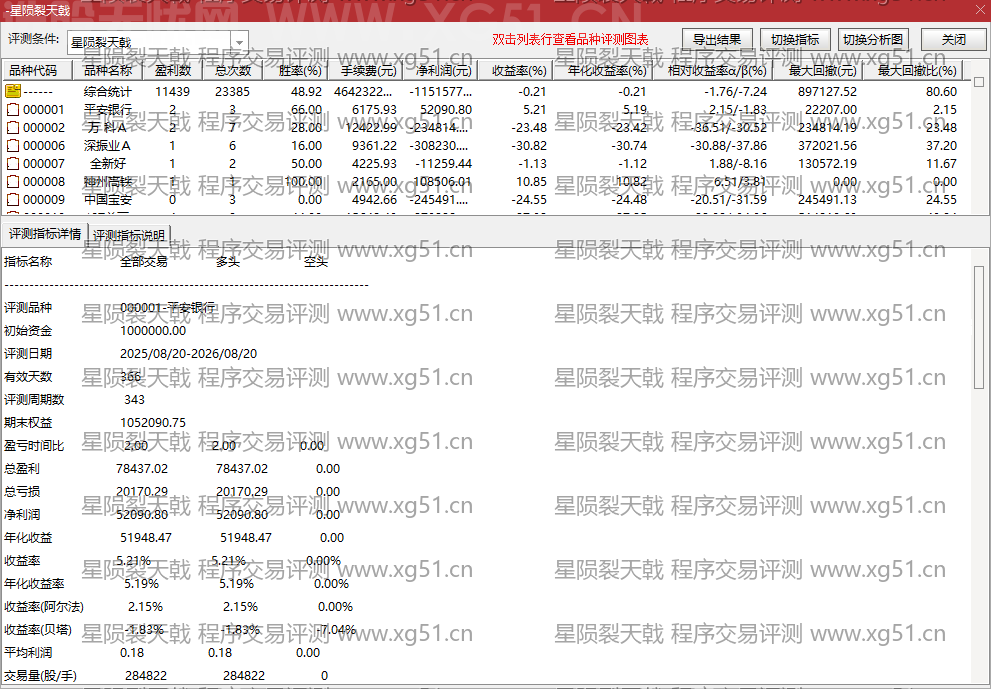The height and width of the screenshot is (689, 991).
Task: Sort by 品种名称 column header
Action: [109, 70]
